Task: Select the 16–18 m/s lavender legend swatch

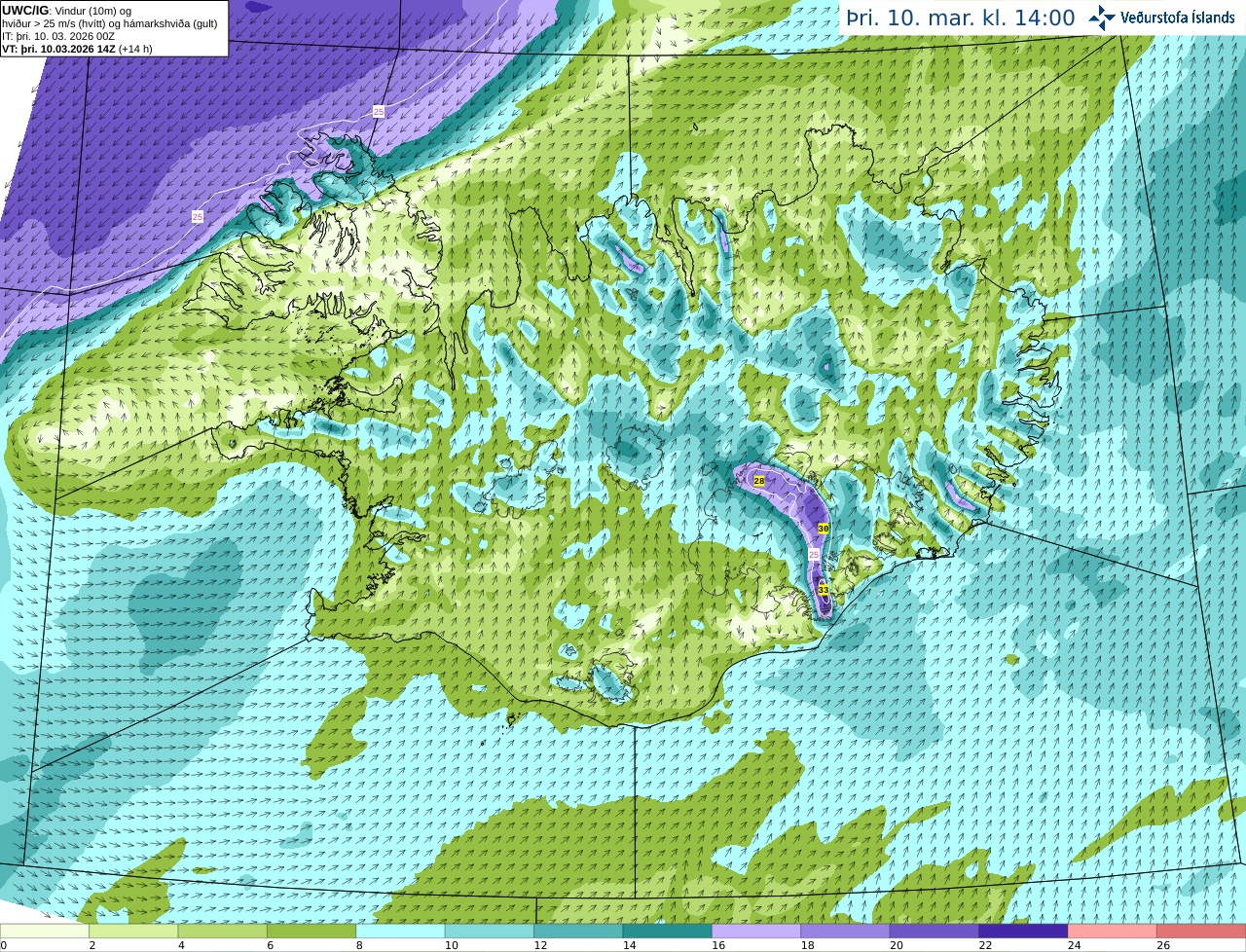Action: 756,931
